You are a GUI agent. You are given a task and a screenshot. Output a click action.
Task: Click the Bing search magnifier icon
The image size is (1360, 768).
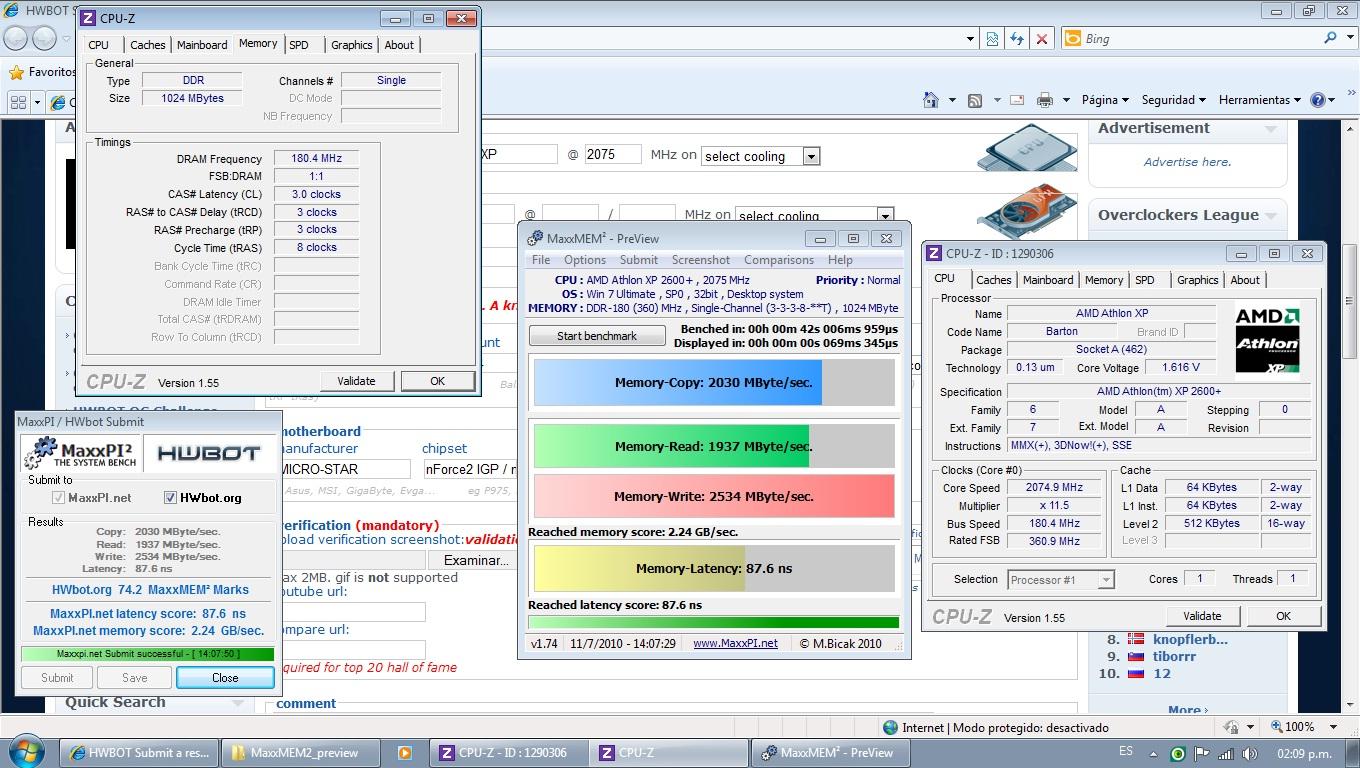(x=1330, y=38)
